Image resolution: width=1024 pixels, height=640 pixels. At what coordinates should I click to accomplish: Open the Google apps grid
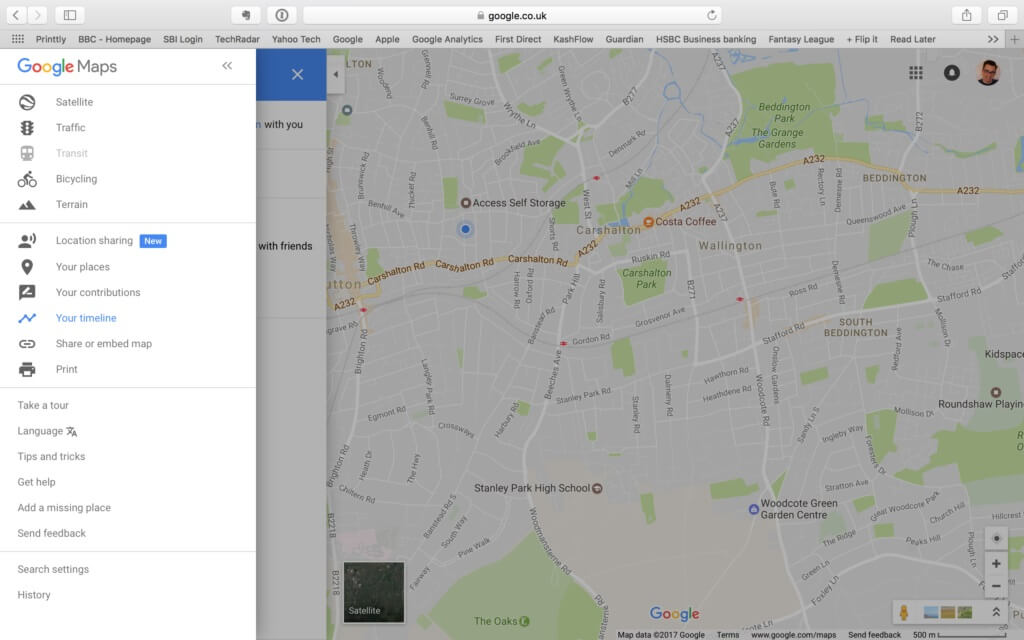point(916,73)
